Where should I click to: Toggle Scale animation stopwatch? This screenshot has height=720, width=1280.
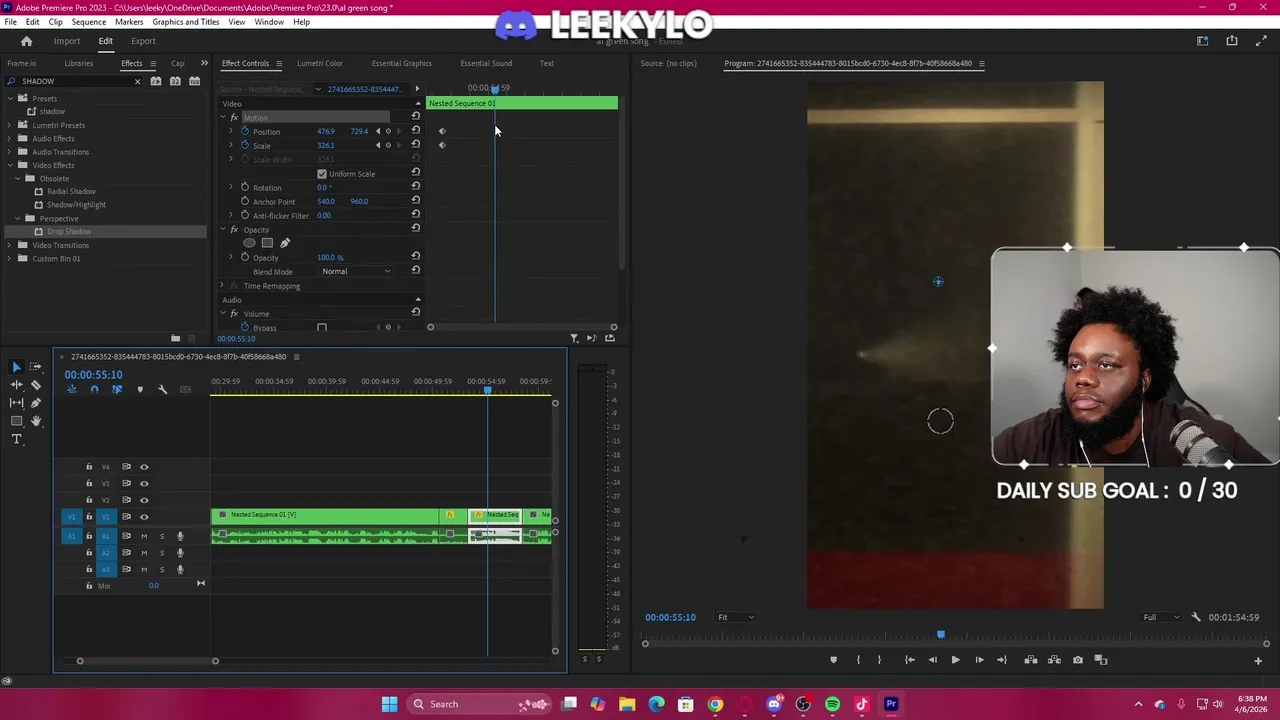245,145
